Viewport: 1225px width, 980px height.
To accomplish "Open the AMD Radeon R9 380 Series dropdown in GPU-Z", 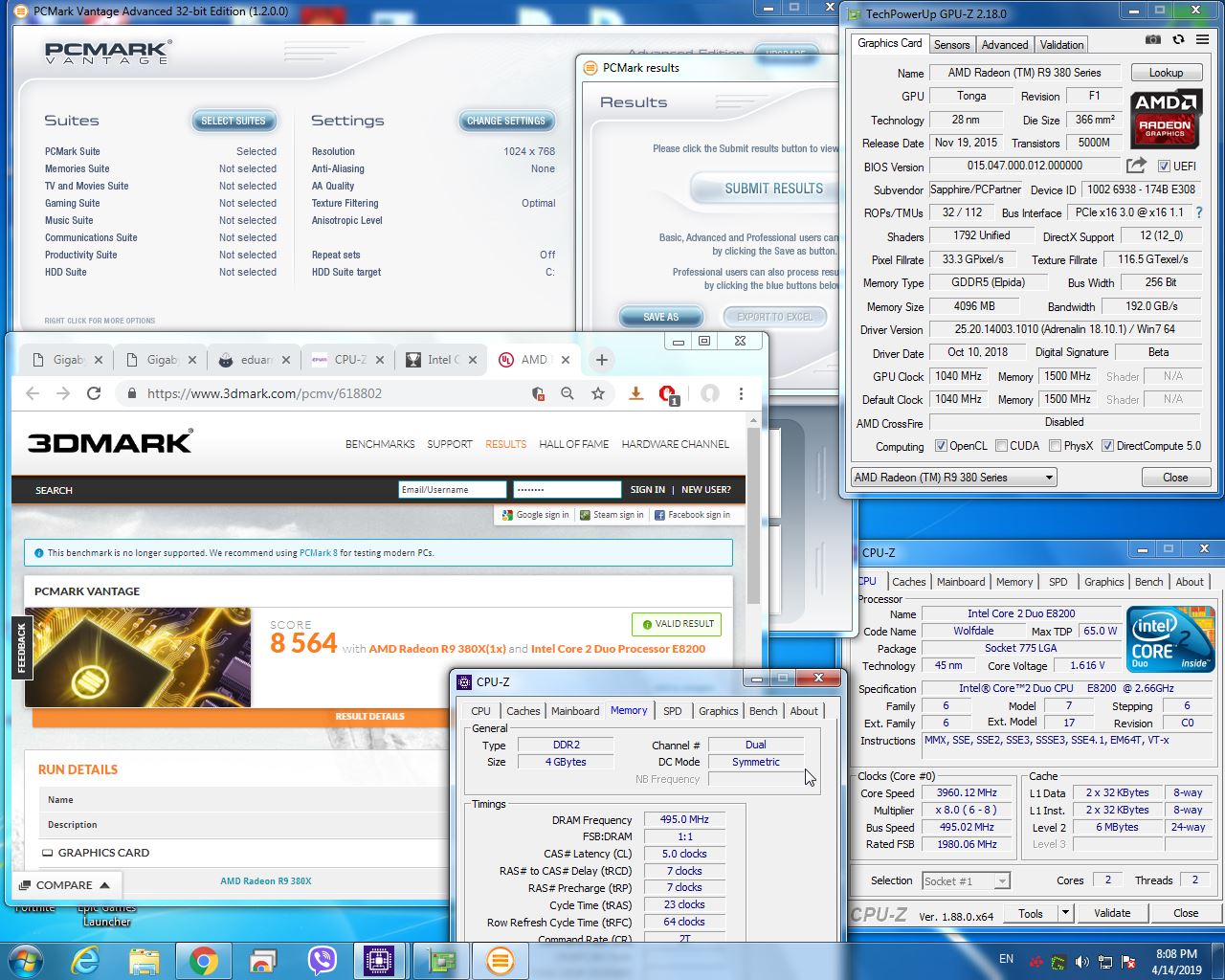I will coord(953,477).
